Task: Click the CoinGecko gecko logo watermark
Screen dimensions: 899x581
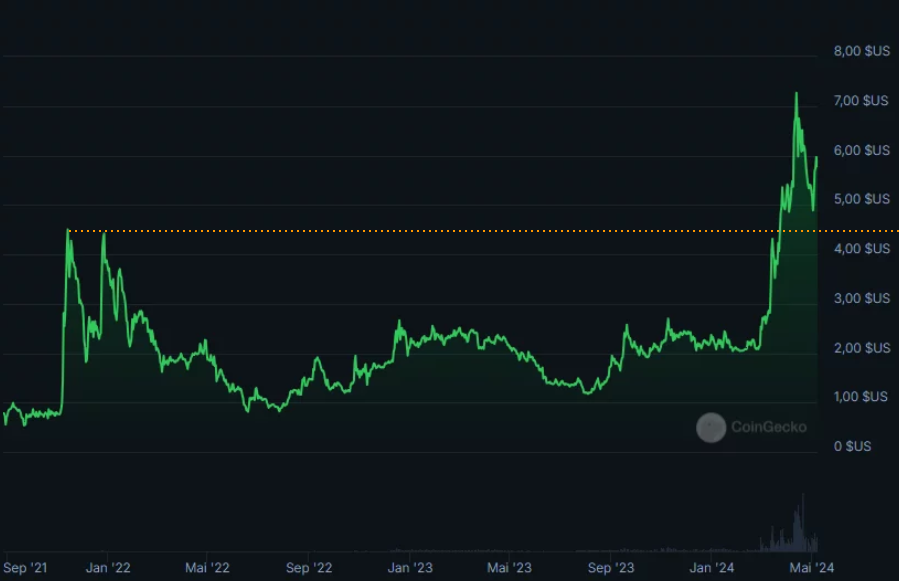Action: click(x=711, y=427)
